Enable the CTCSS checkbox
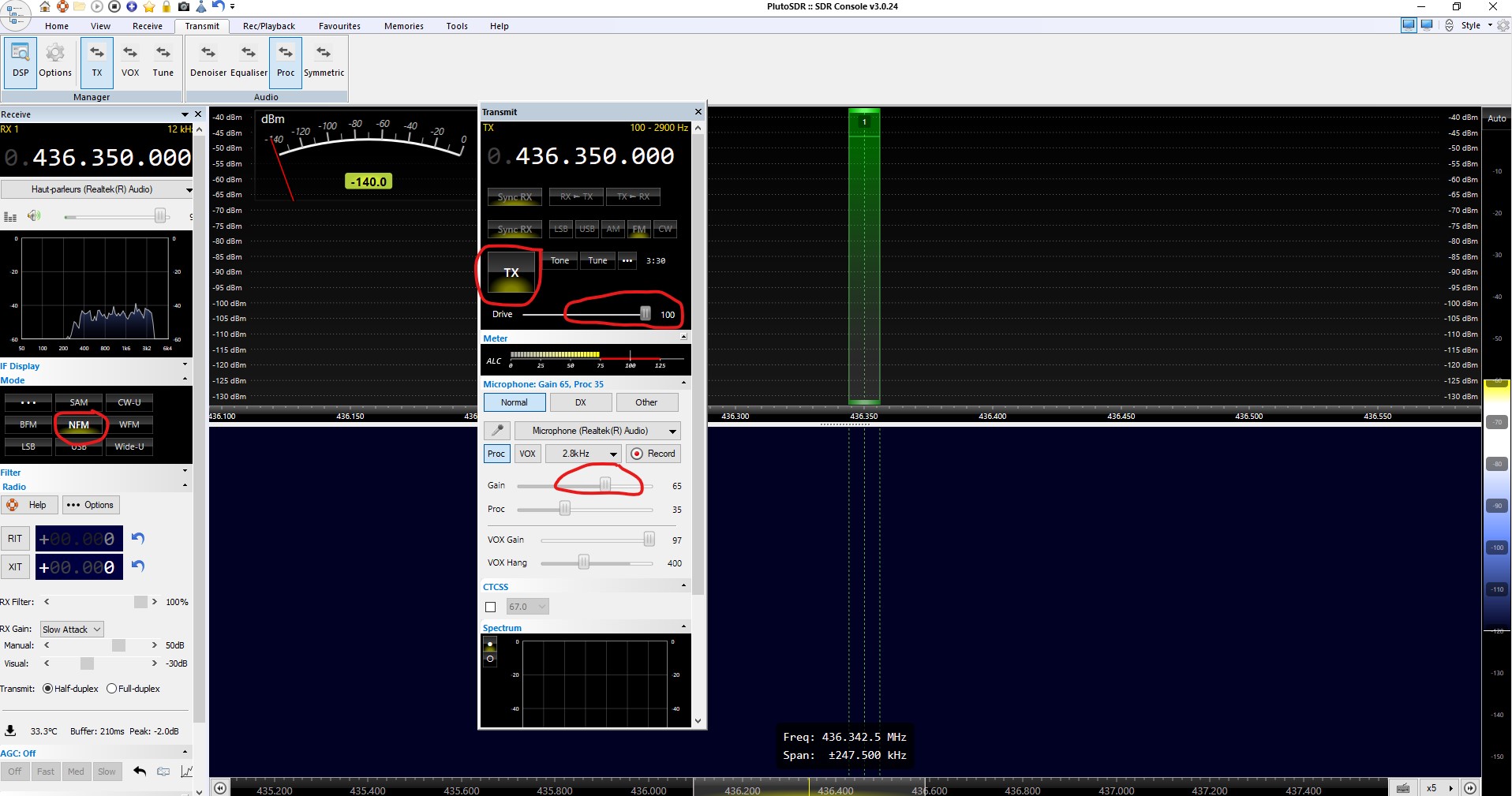This screenshot has height=796, width=1512. point(490,607)
